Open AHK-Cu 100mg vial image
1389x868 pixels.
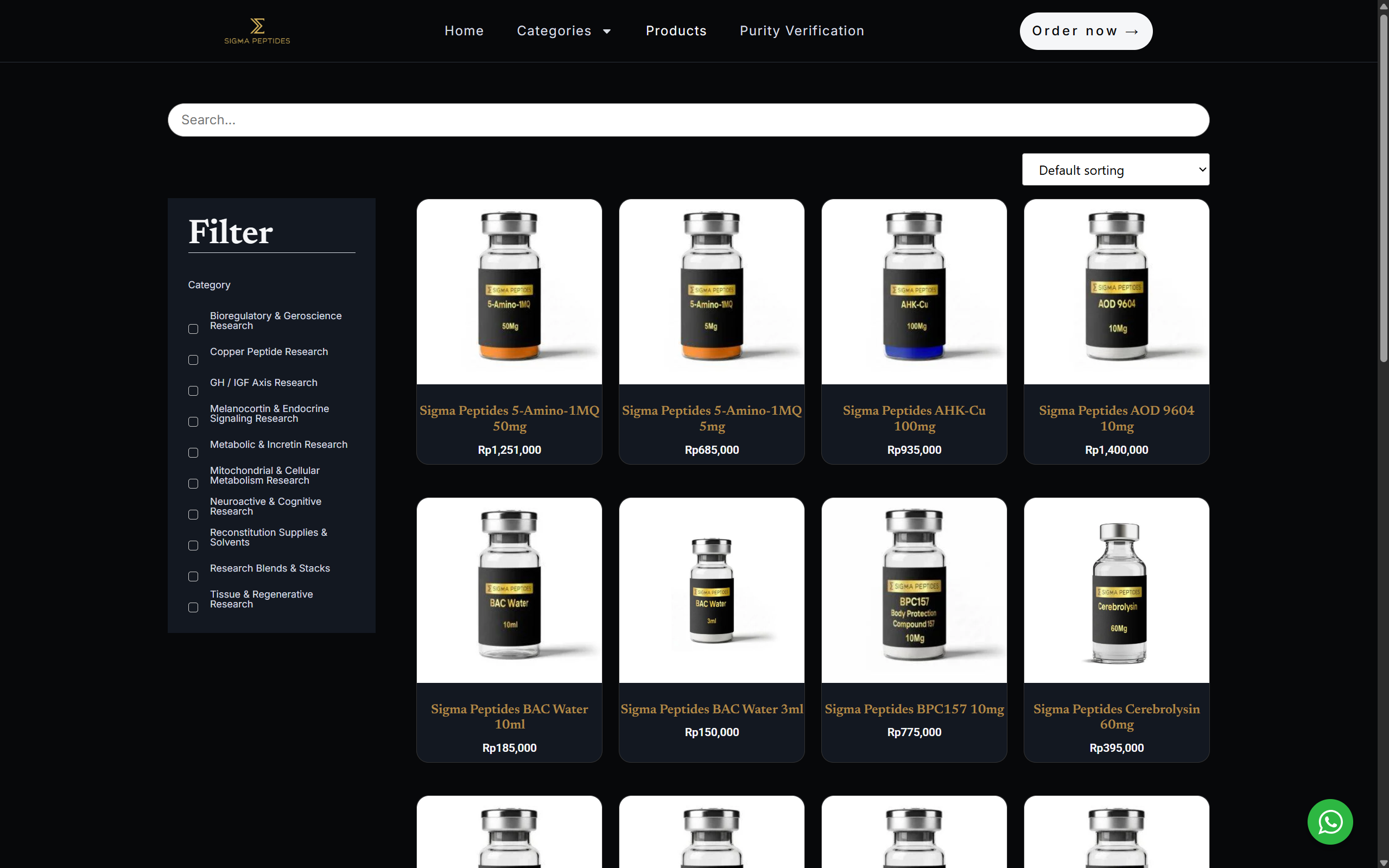click(914, 292)
